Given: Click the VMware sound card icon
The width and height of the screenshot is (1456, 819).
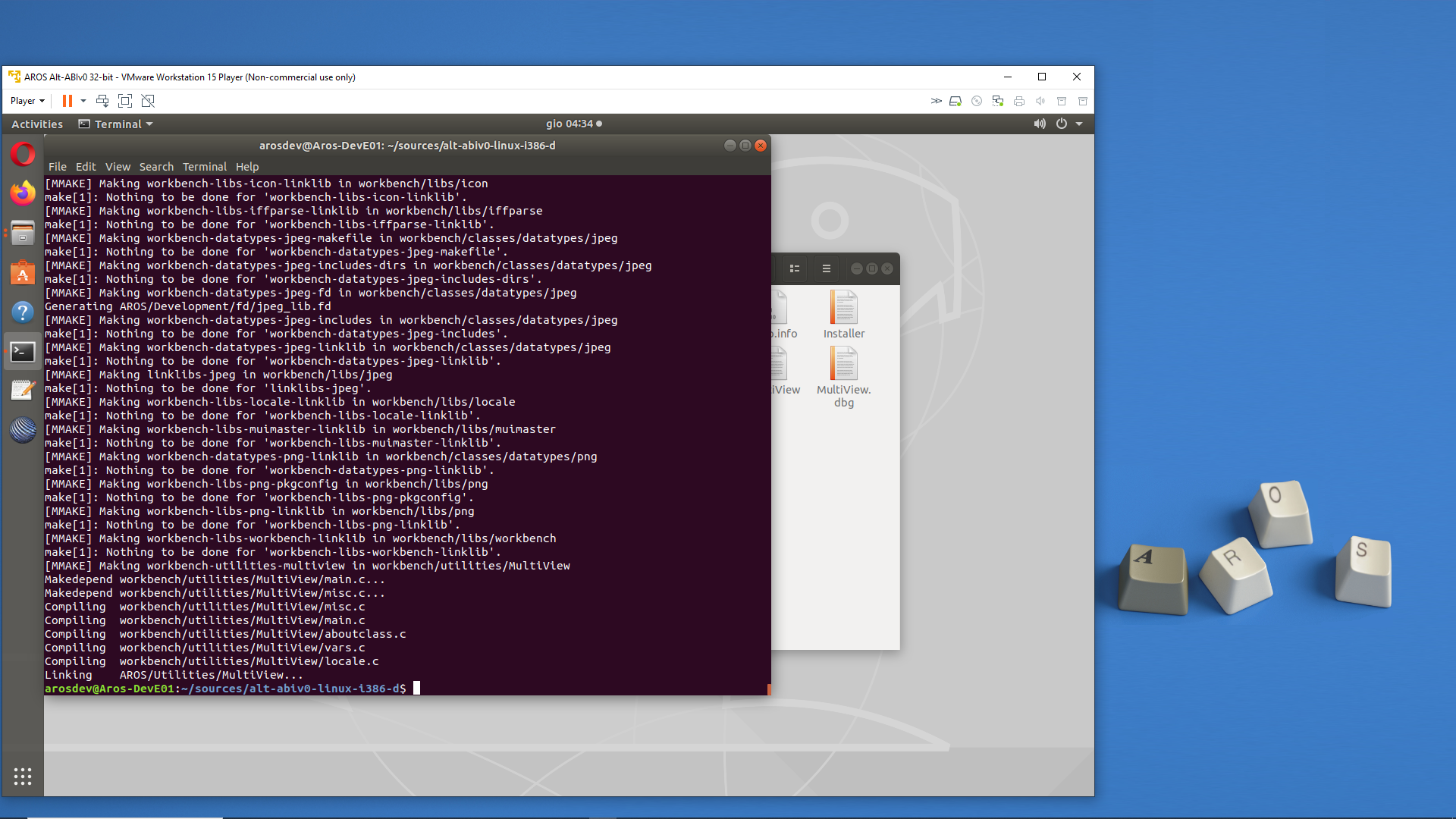Looking at the screenshot, I should (x=1040, y=101).
